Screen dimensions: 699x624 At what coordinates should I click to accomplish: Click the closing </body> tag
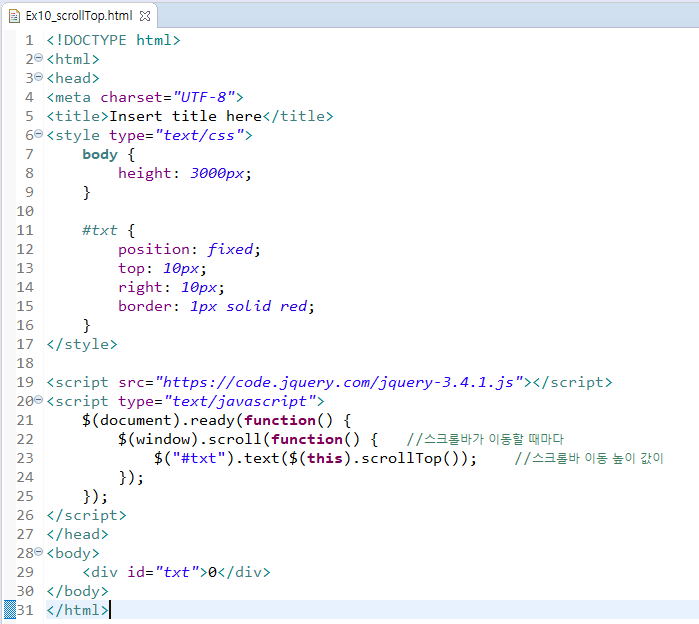[x=78, y=591]
